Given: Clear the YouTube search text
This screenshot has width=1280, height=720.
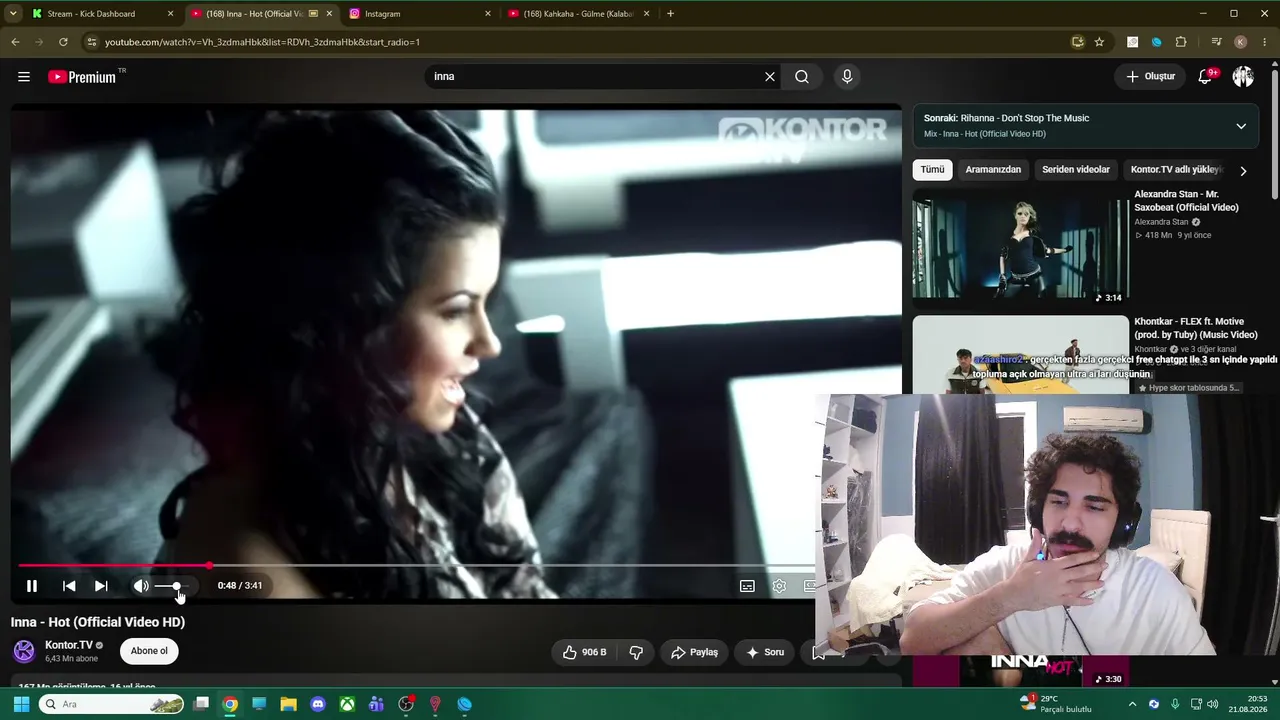Looking at the screenshot, I should (770, 77).
